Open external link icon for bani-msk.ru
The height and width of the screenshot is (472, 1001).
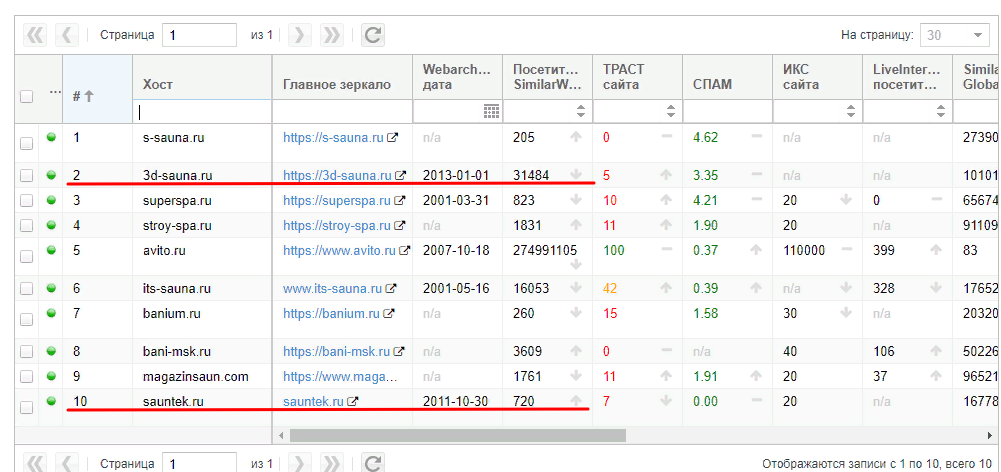400,351
